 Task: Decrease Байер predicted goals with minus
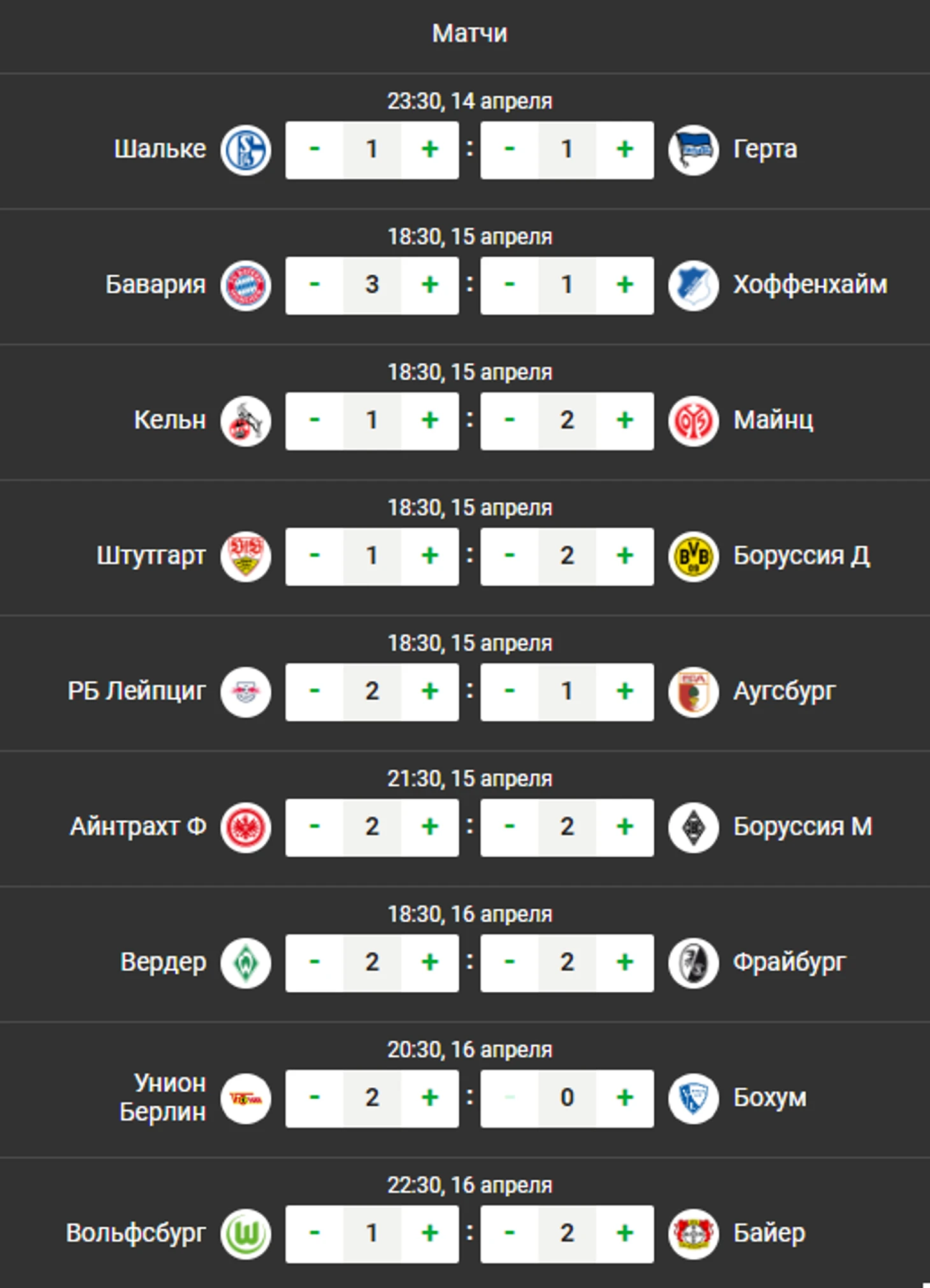[x=510, y=1234]
